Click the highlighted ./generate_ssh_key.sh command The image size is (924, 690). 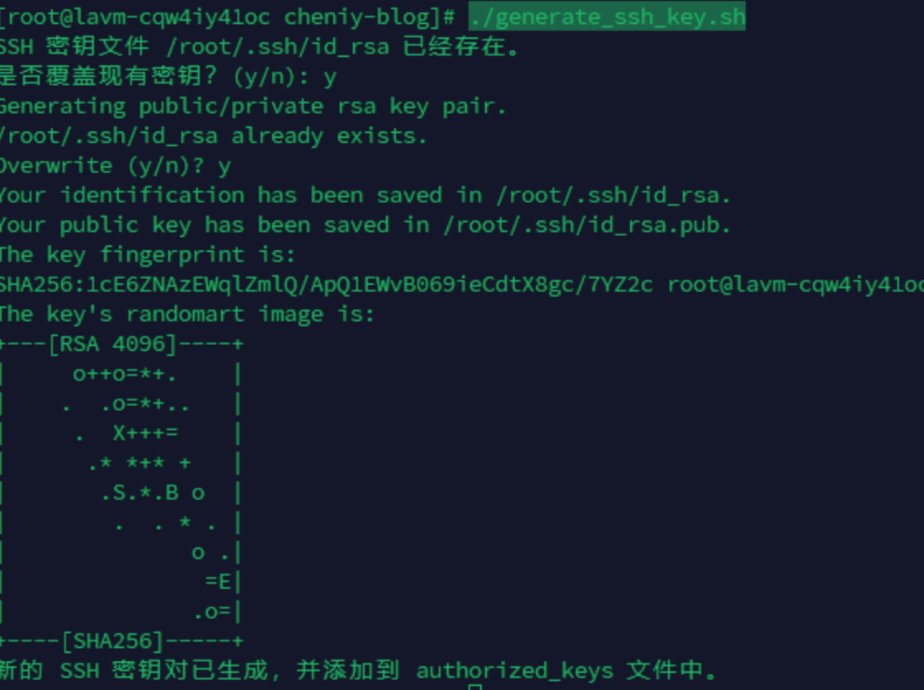[606, 17]
